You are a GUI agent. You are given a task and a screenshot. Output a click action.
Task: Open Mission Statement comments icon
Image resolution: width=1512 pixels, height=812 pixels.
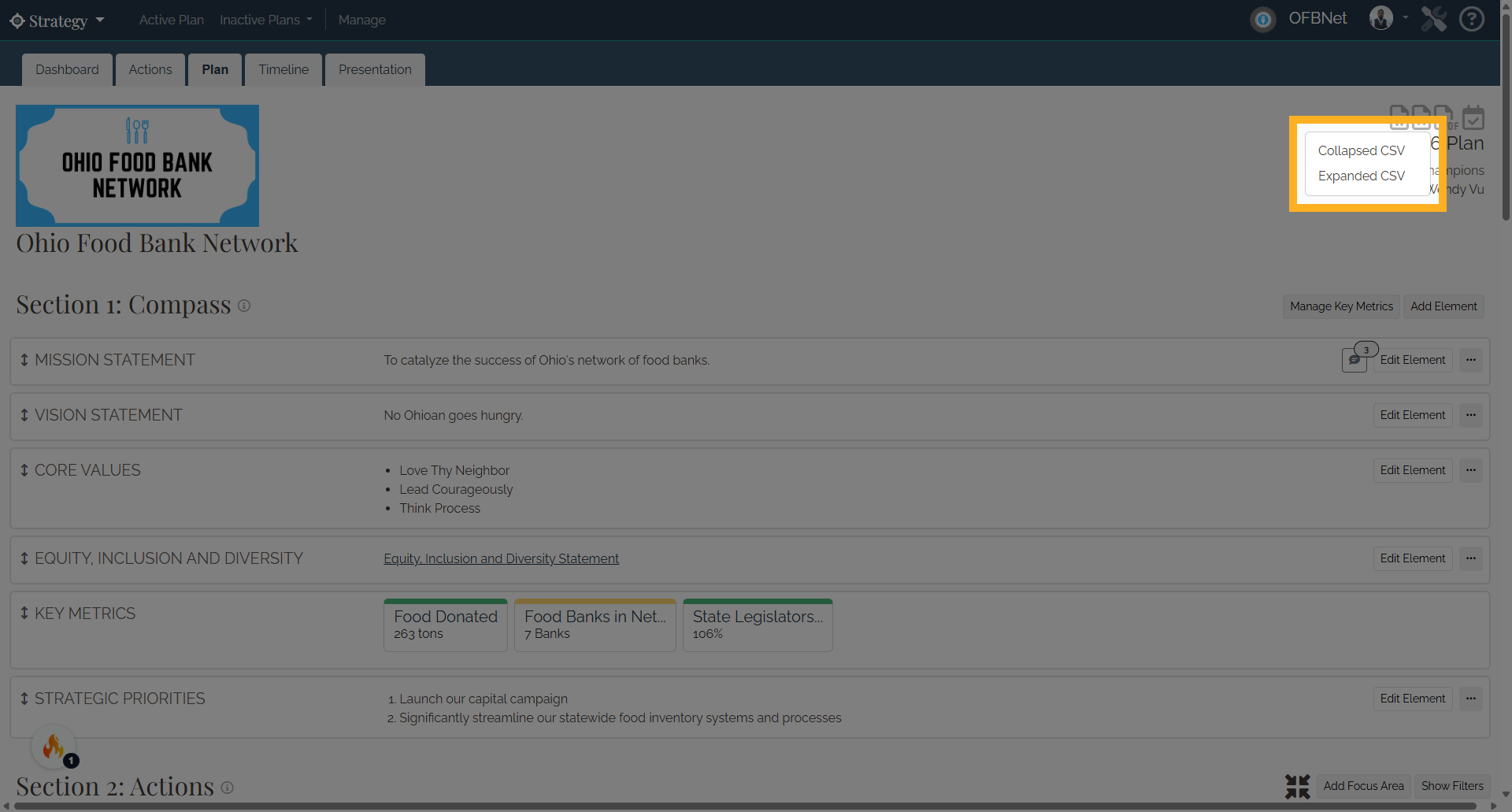1354,360
